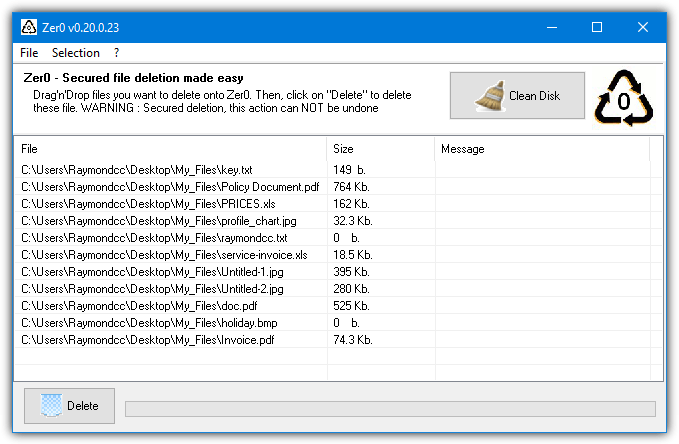The image size is (679, 444).
Task: Click the File column header
Action: pos(170,149)
